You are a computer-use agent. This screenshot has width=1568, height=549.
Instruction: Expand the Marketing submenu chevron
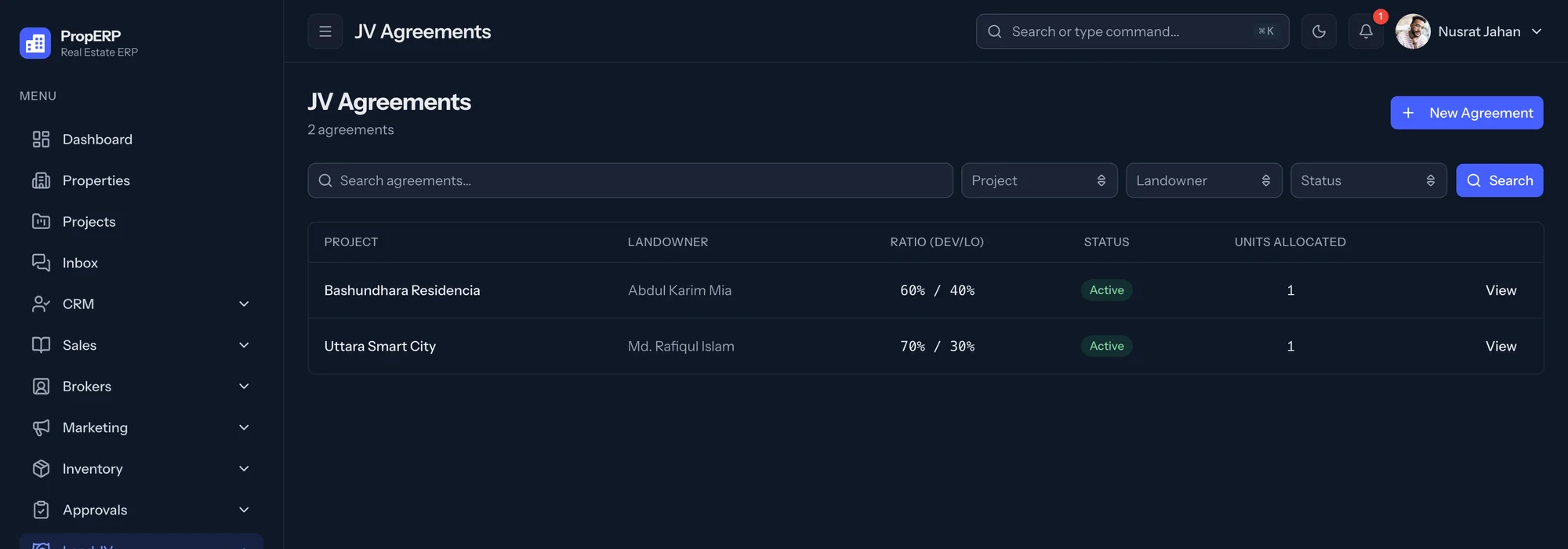[244, 427]
